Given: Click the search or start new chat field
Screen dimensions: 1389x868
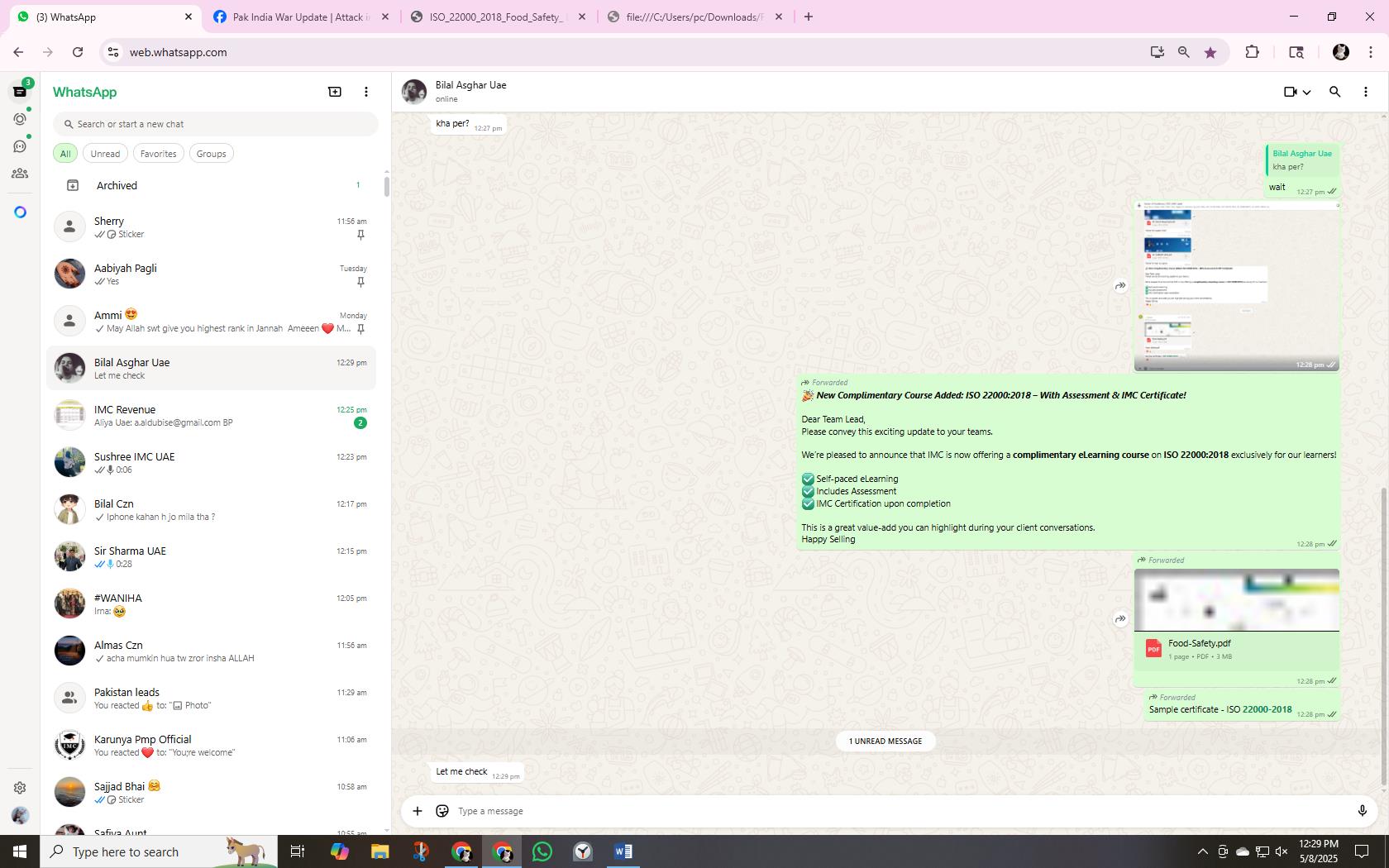Looking at the screenshot, I should [x=216, y=124].
